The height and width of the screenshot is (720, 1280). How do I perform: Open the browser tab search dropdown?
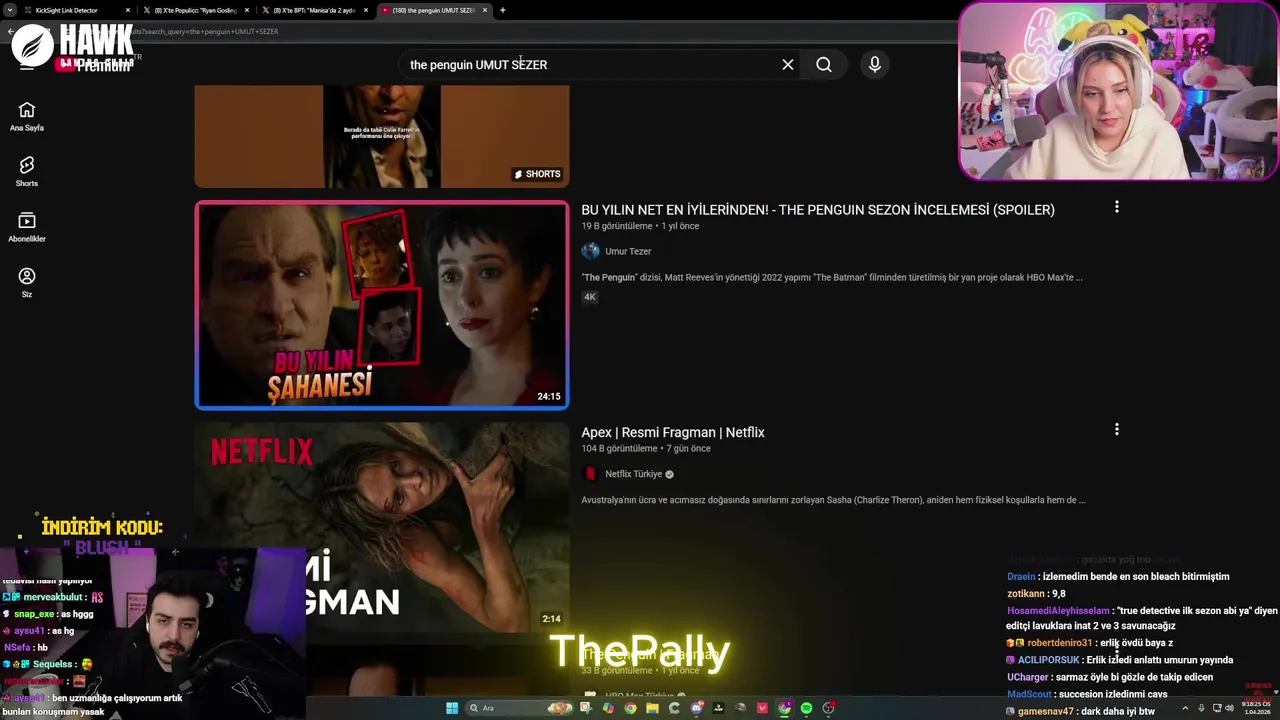tap(10, 10)
